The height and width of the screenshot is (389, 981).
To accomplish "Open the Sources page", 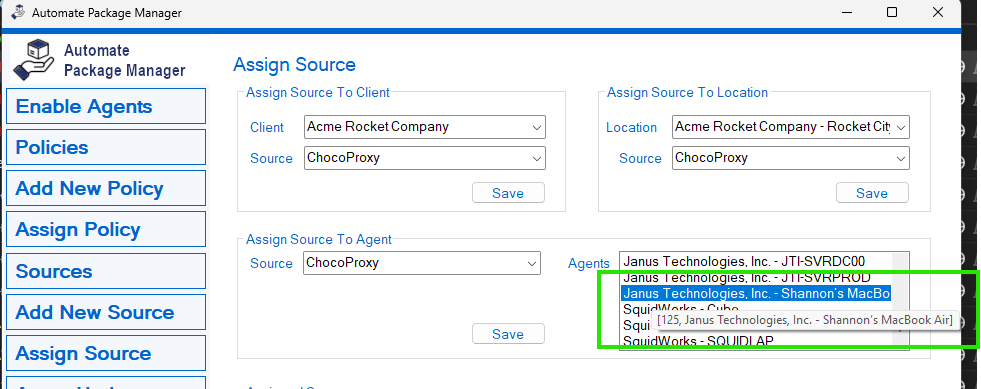I will tap(106, 271).
